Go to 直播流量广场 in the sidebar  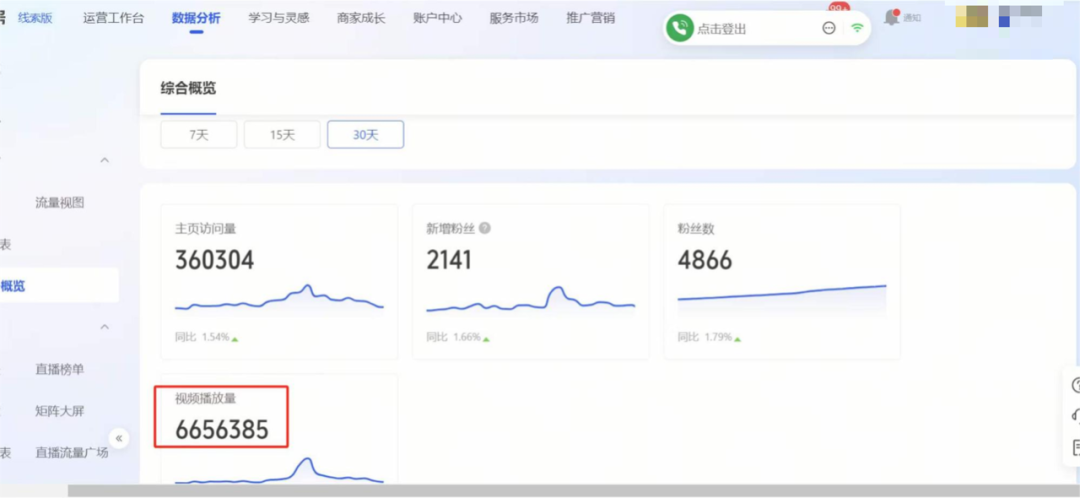(71, 453)
